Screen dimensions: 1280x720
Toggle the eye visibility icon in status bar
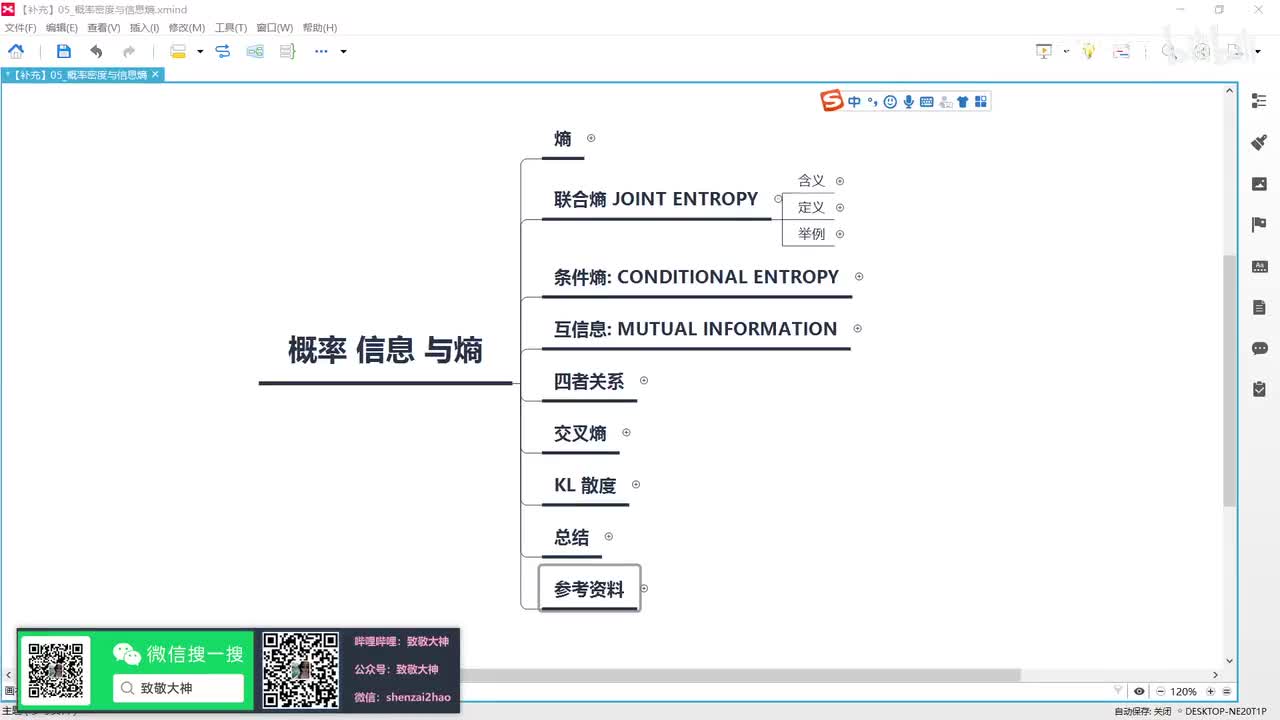coord(1139,691)
